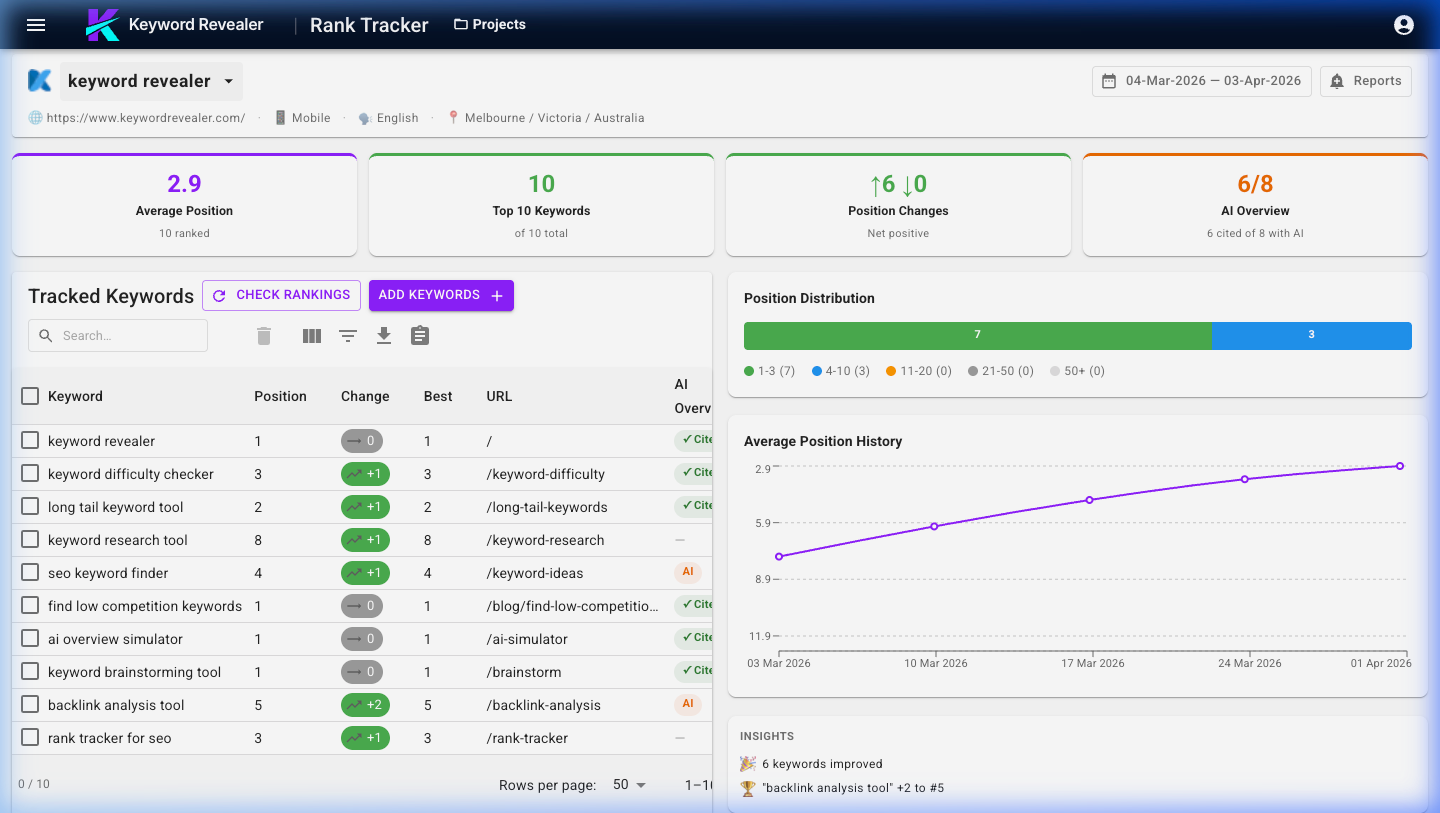Click the Average Position 2.9 card

pyautogui.click(x=184, y=205)
